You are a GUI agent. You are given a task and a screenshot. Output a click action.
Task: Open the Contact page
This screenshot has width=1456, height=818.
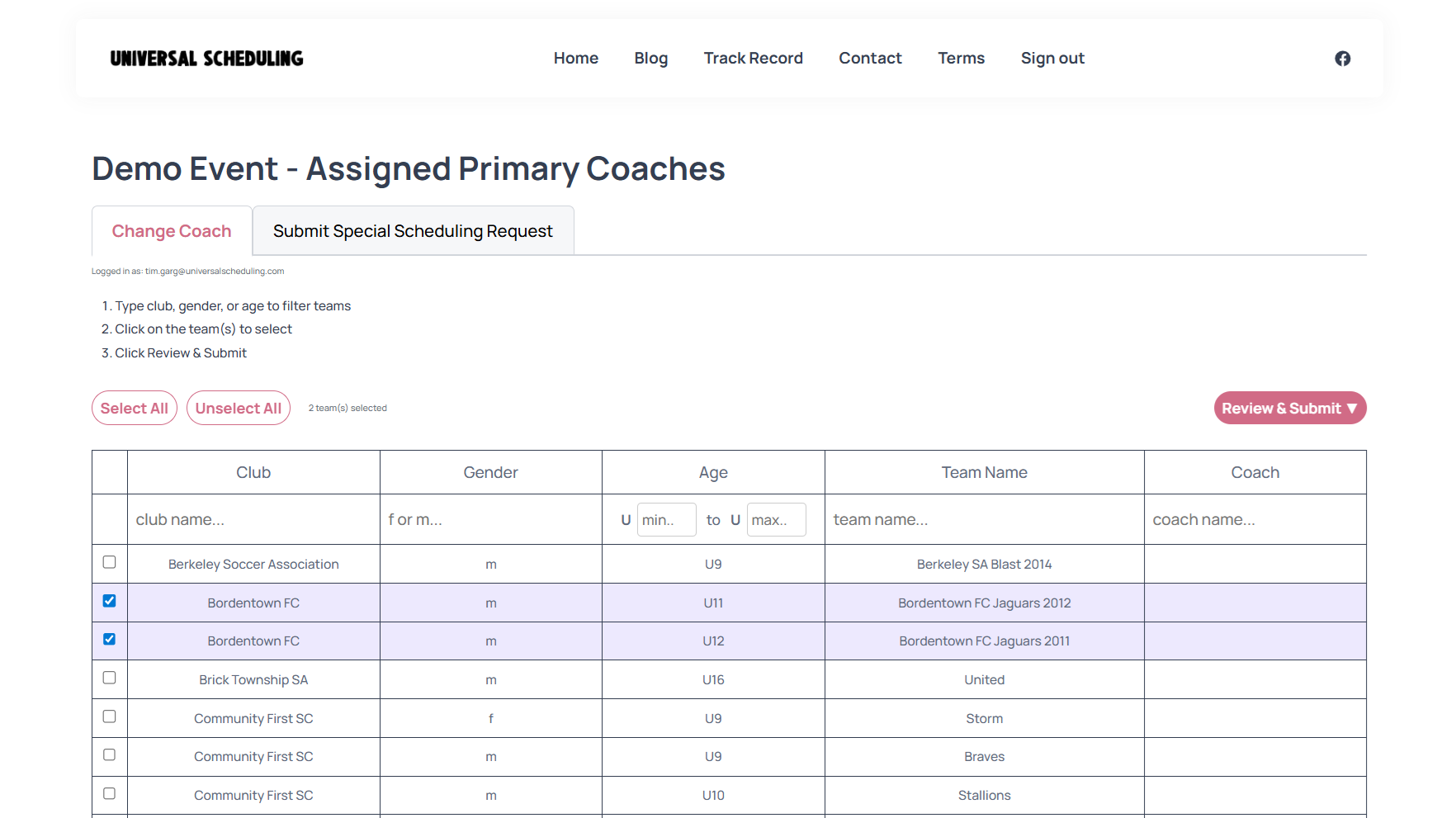coord(870,59)
